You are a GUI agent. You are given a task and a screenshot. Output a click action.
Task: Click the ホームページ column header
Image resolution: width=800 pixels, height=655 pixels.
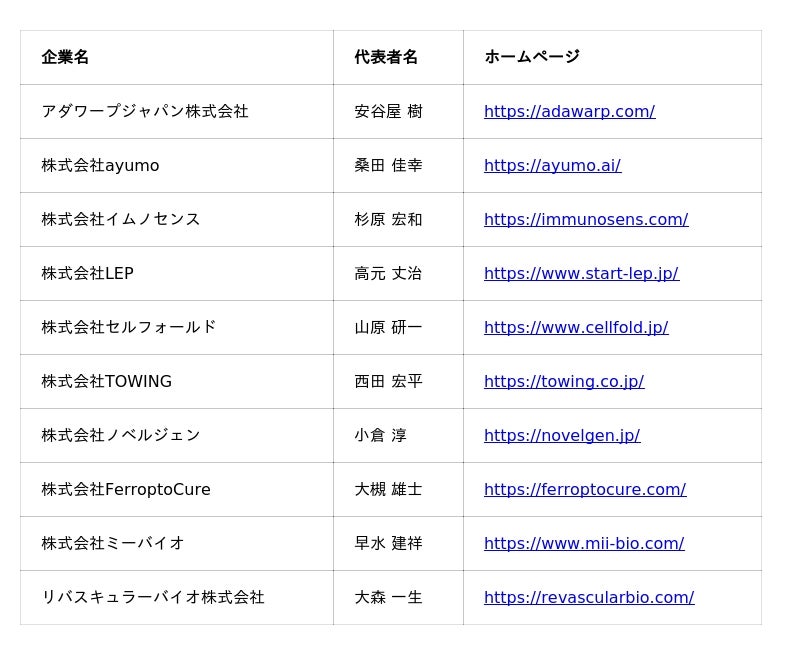(532, 57)
